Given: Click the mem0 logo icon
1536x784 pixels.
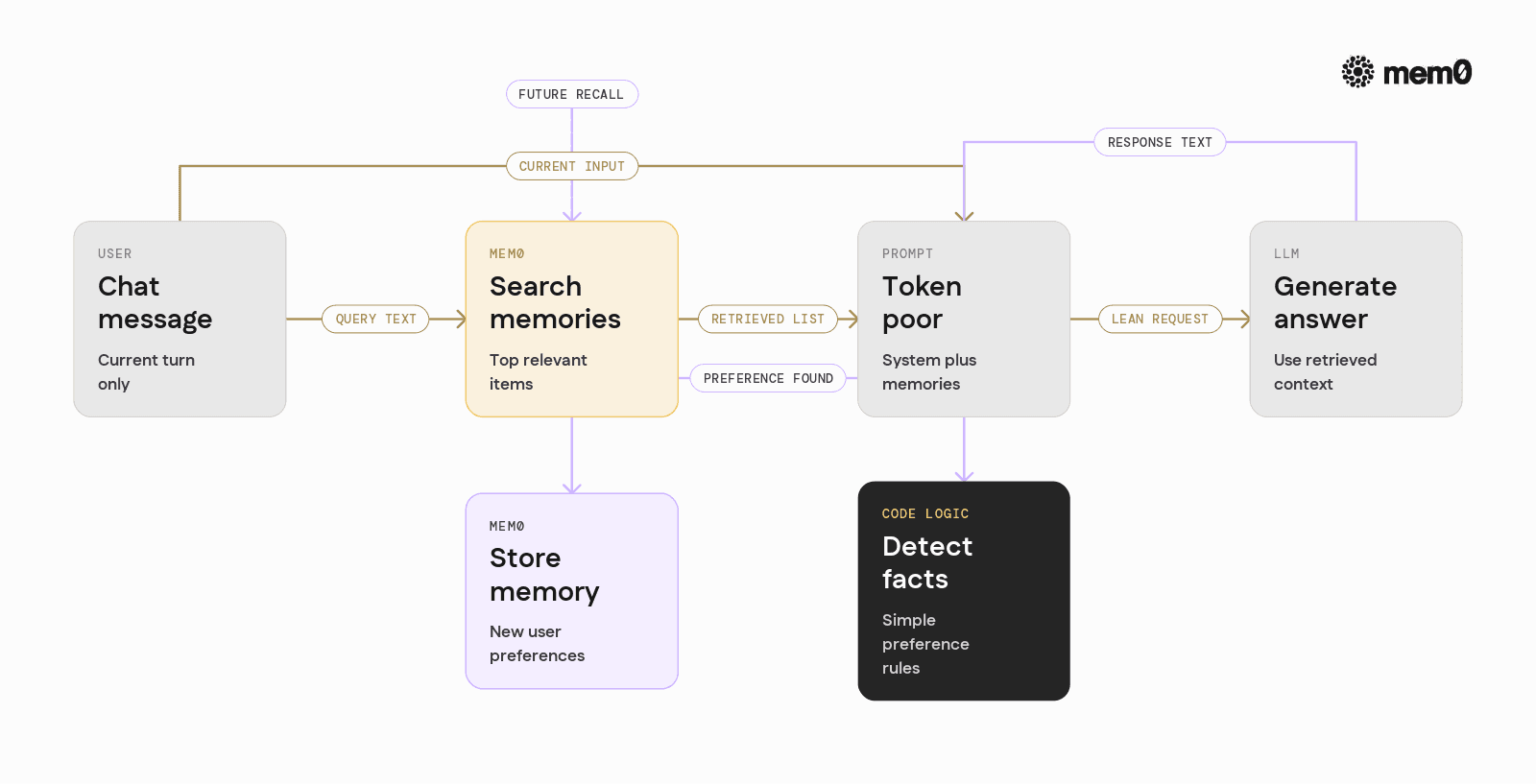Looking at the screenshot, I should [1357, 72].
